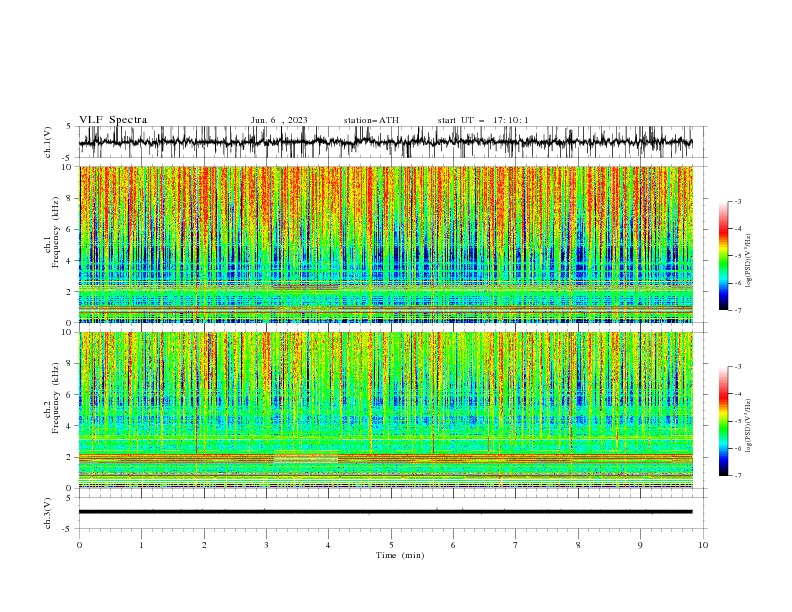This screenshot has width=792, height=612.
Task: Click time axis tick label 0
Action: [79, 545]
